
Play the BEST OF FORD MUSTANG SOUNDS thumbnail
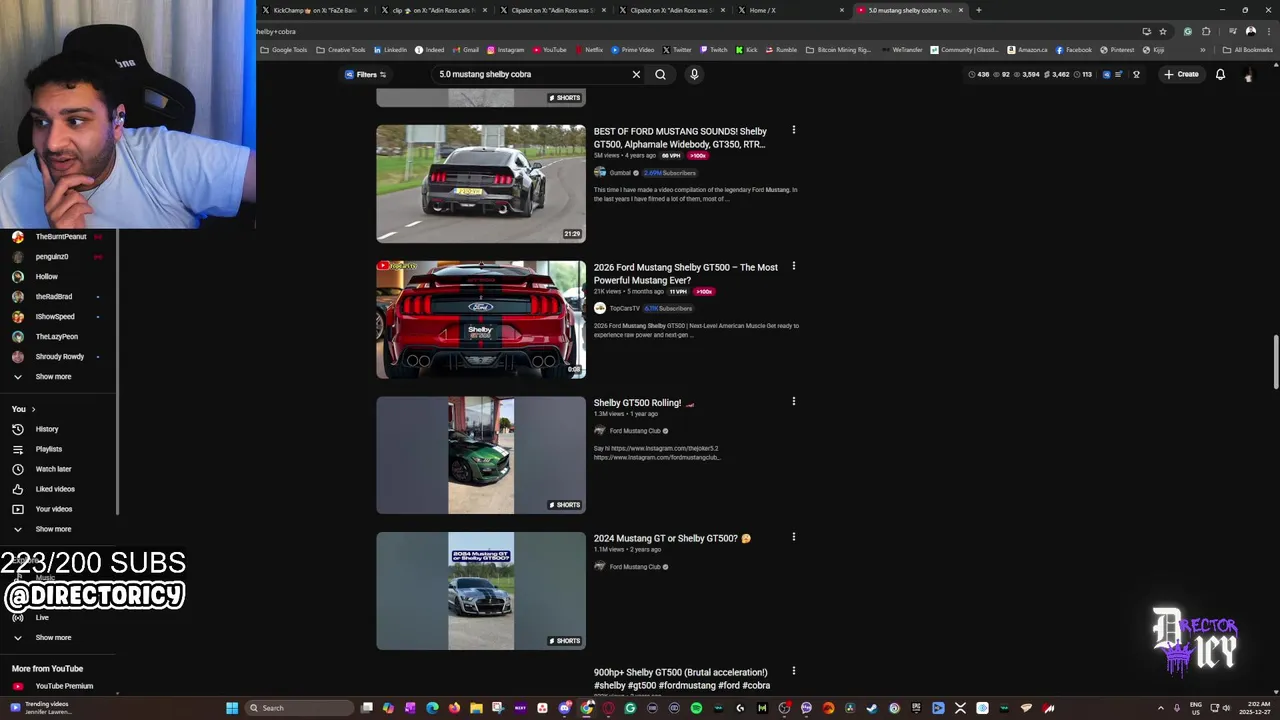click(481, 183)
